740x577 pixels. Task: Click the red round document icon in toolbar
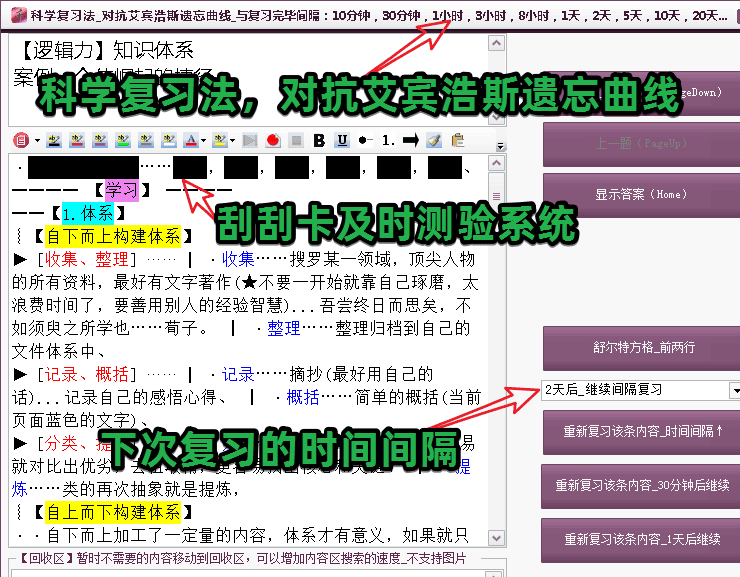click(x=21, y=140)
